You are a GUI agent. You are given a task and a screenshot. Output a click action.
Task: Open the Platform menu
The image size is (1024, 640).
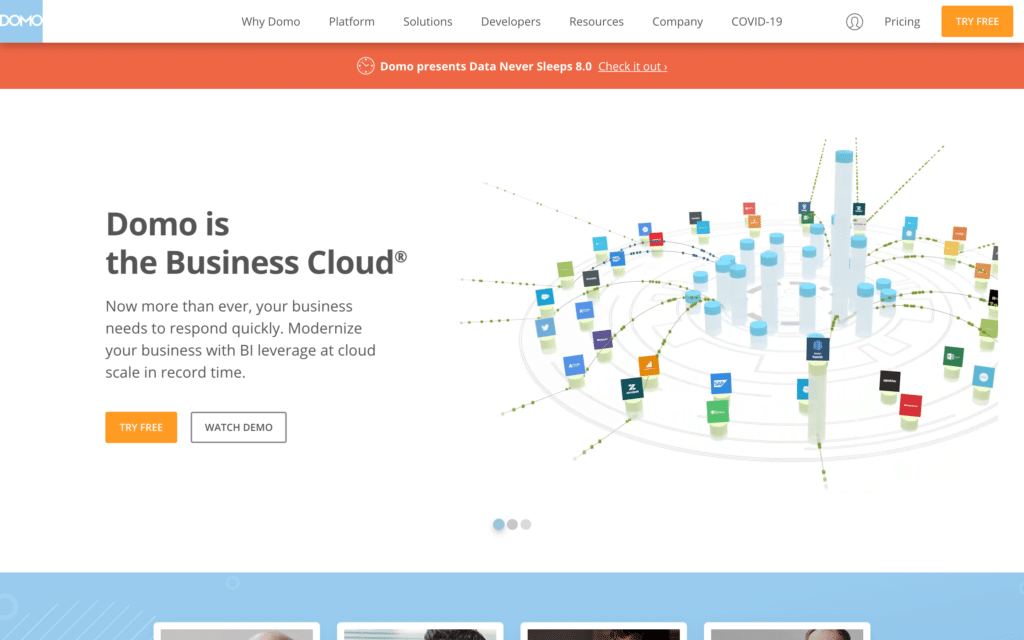click(x=352, y=22)
